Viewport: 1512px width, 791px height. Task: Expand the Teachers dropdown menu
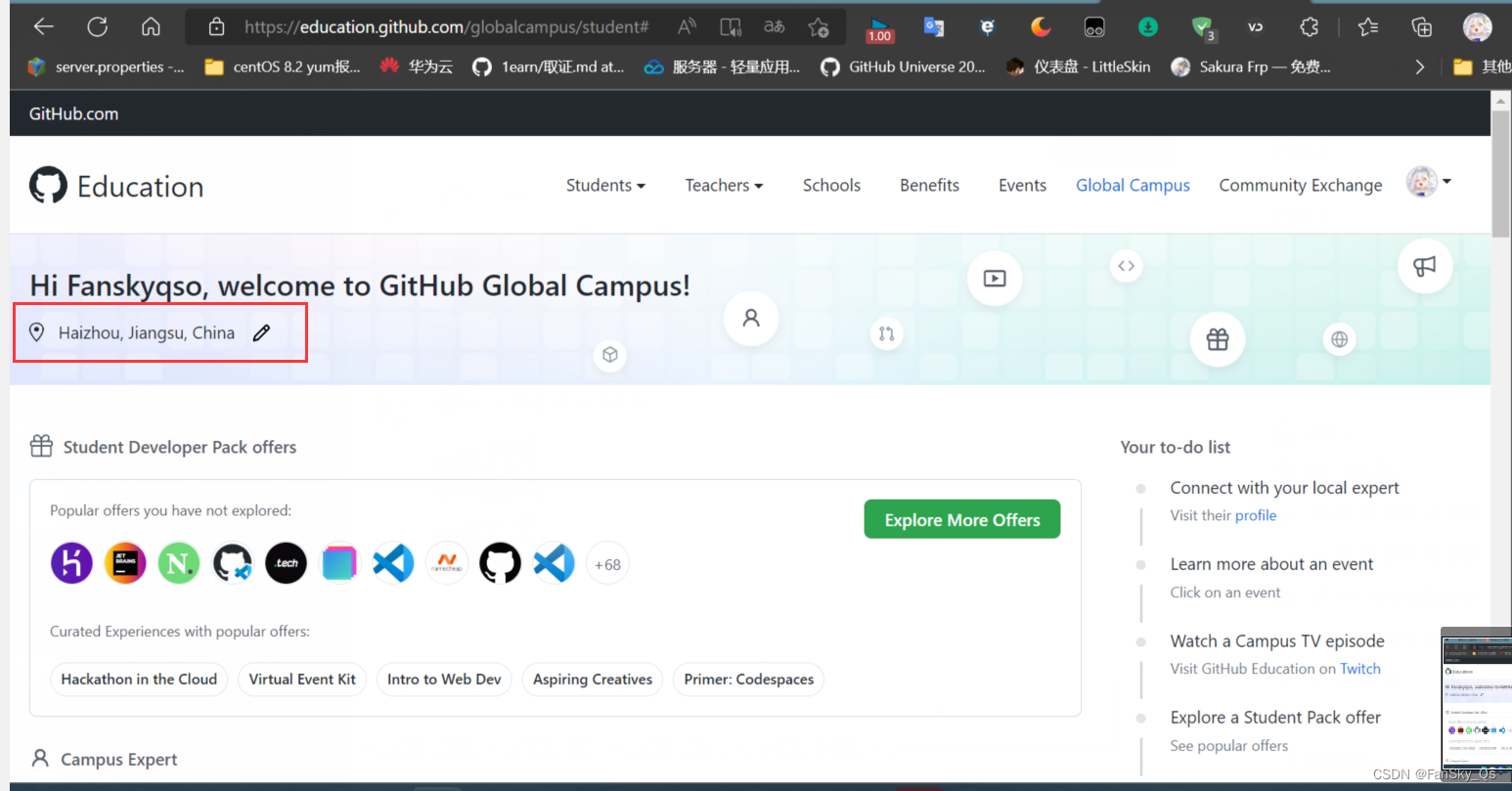(x=724, y=186)
